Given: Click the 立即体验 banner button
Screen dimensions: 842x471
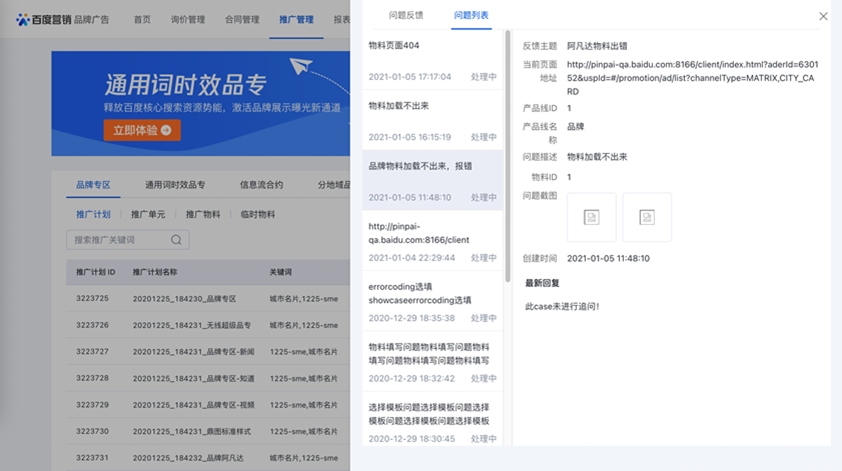Looking at the screenshot, I should 141,130.
